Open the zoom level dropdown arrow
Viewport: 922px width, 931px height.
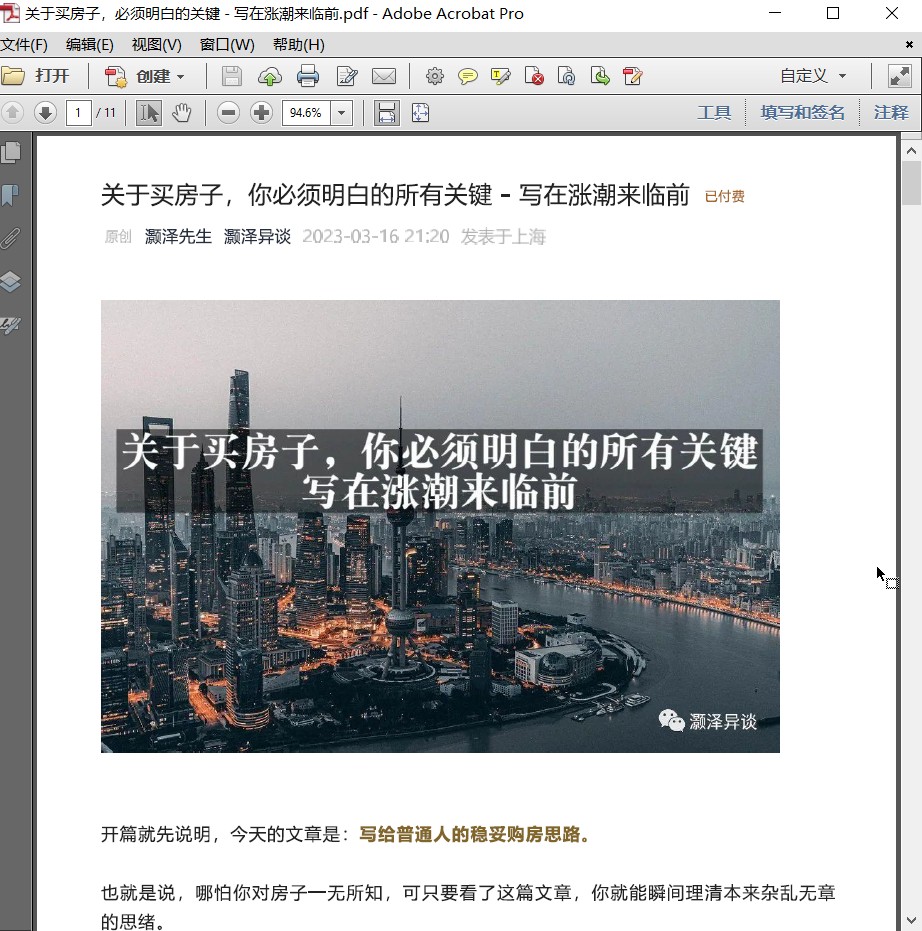tap(341, 113)
